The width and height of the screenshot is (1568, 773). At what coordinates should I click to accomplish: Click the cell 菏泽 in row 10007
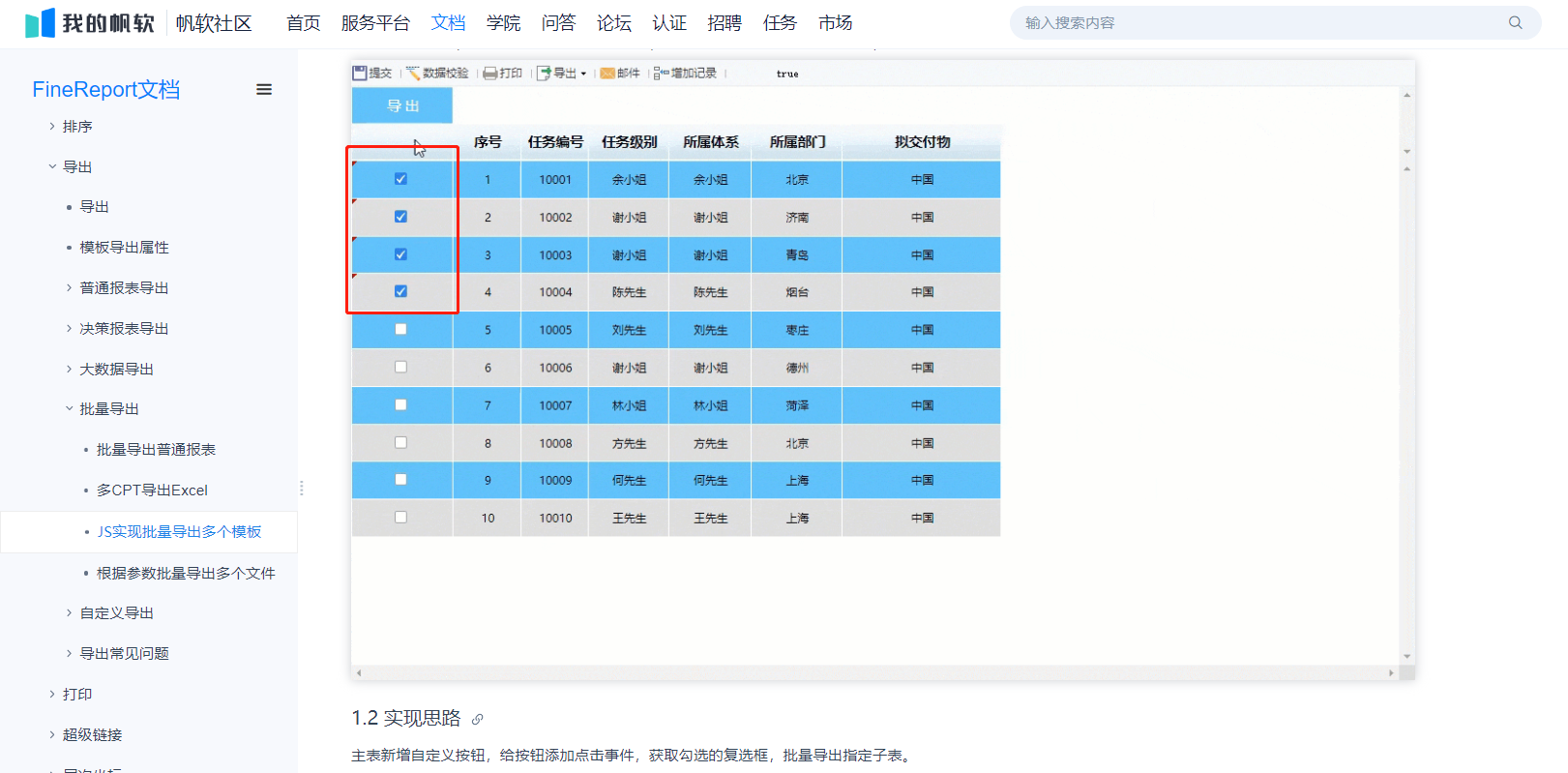coord(797,405)
